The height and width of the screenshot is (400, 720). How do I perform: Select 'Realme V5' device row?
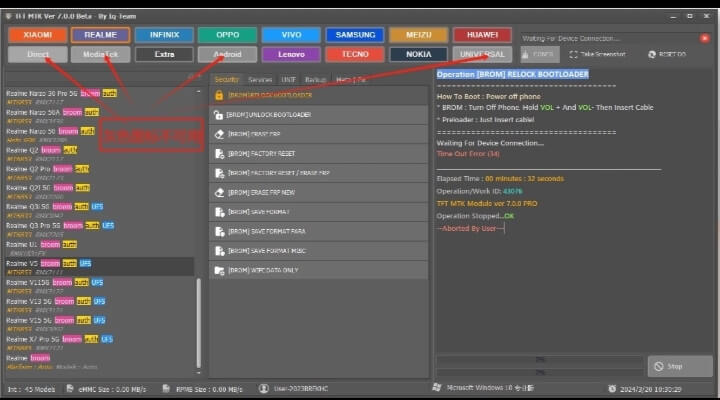pos(100,267)
